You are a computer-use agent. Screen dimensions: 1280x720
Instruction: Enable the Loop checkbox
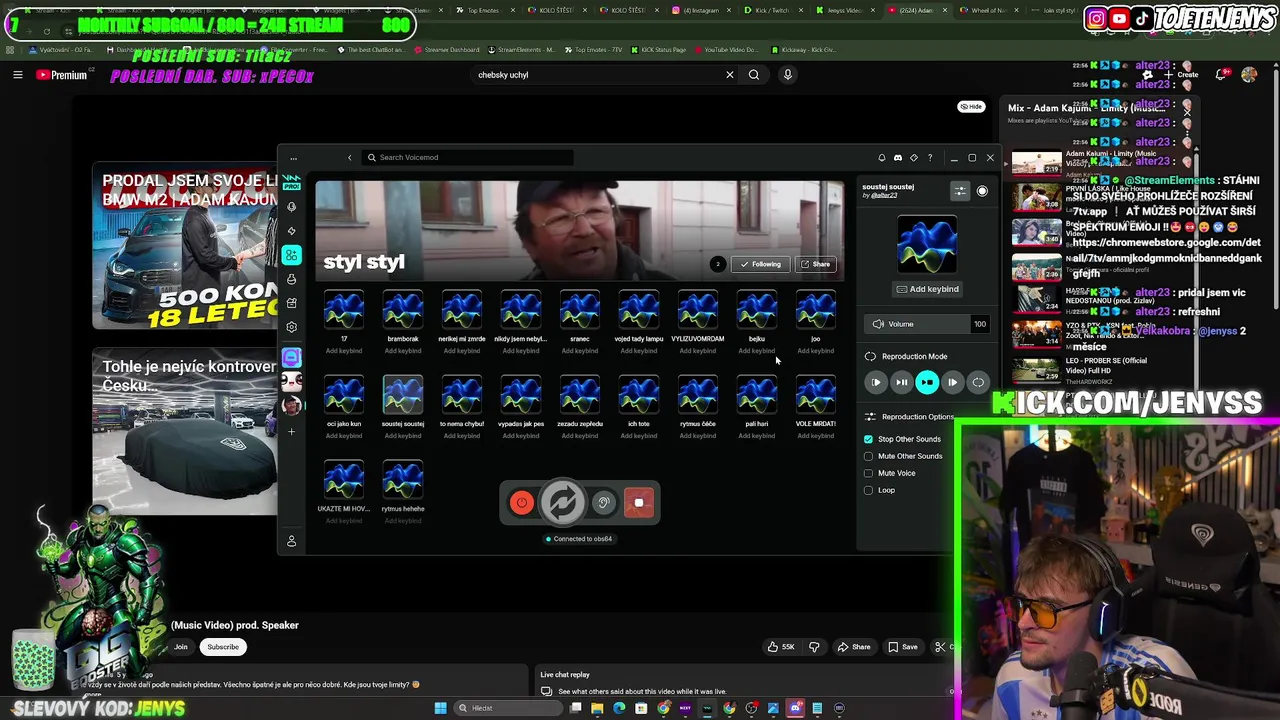[x=868, y=490]
